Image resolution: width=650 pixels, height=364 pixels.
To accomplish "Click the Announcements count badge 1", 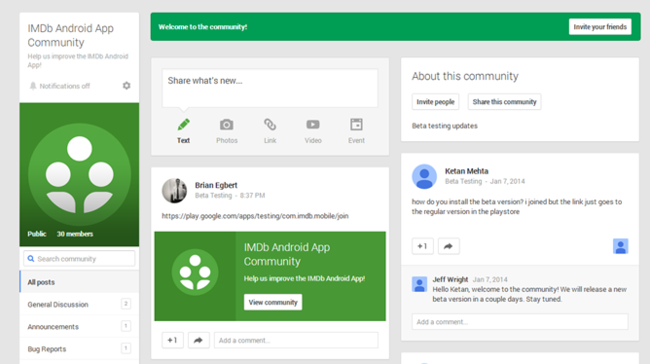I will tap(126, 326).
